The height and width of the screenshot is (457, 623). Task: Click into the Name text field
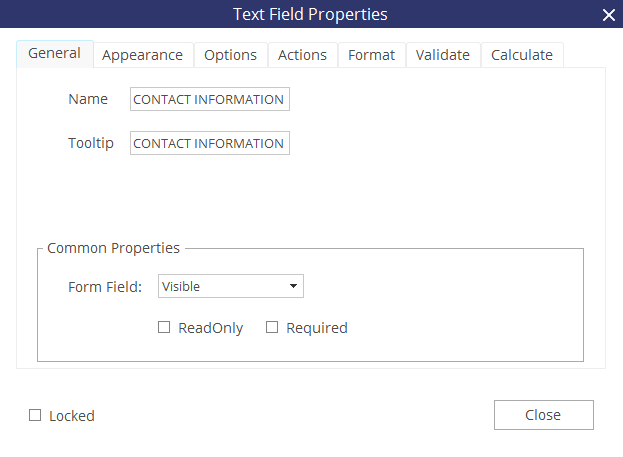point(209,99)
